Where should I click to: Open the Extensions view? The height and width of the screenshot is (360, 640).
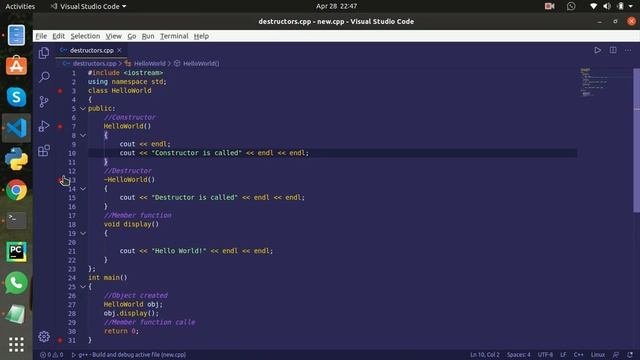(x=44, y=150)
